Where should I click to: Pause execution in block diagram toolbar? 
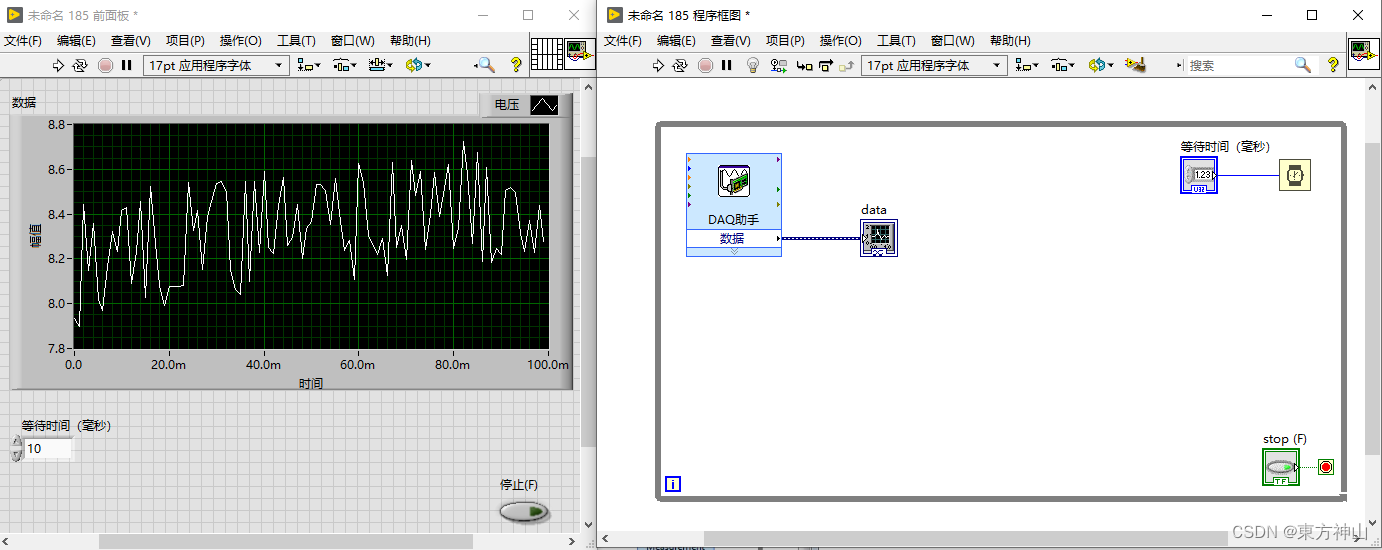tap(727, 65)
